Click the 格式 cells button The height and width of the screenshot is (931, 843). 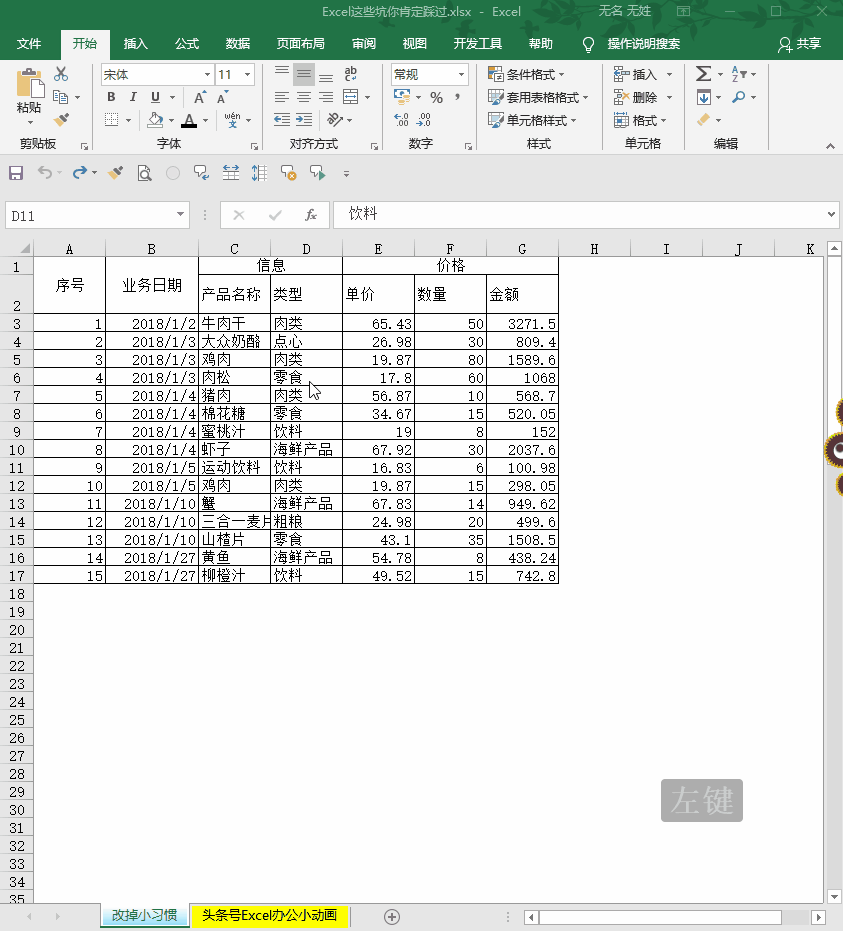pyautogui.click(x=635, y=121)
